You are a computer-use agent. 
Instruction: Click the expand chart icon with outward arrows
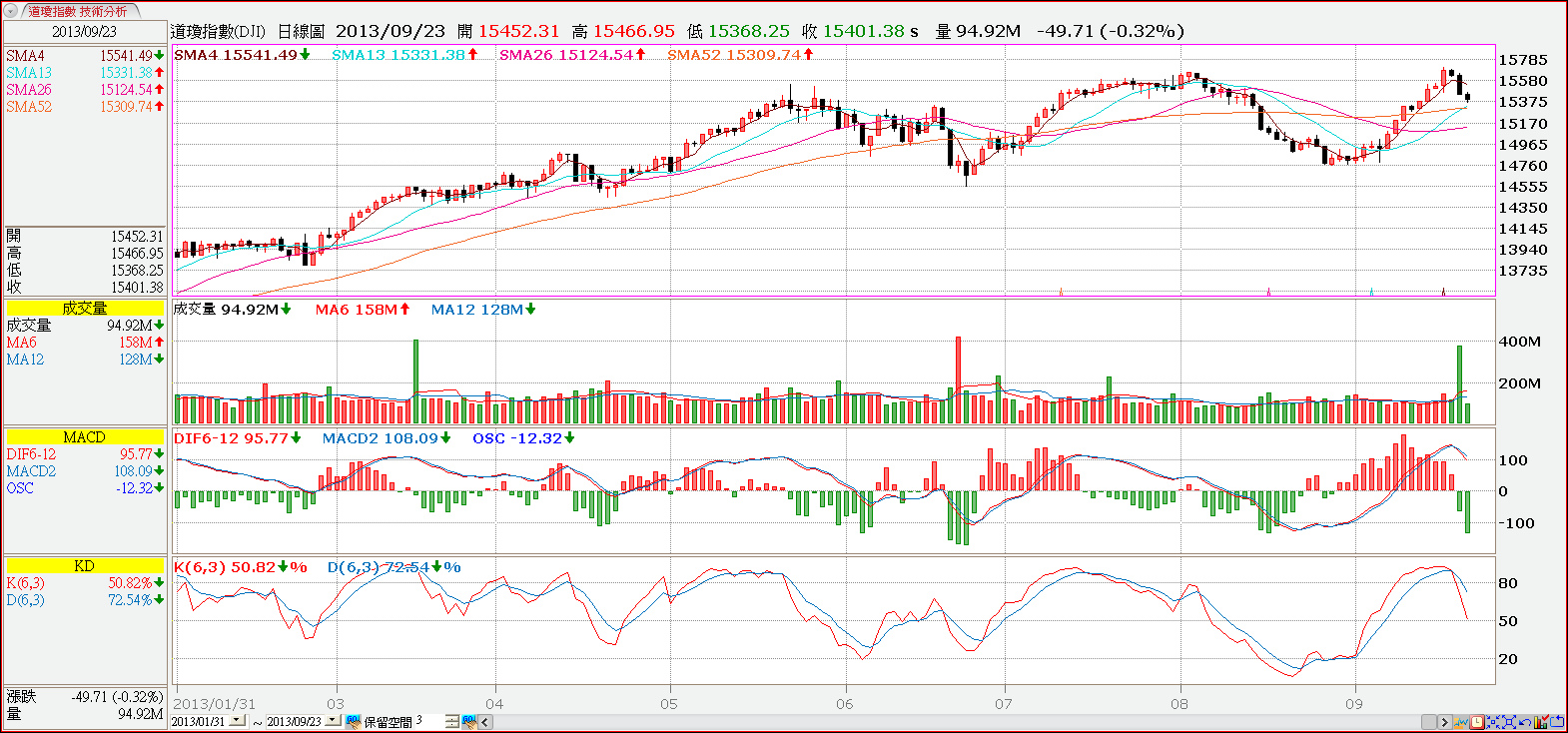click(x=1509, y=722)
